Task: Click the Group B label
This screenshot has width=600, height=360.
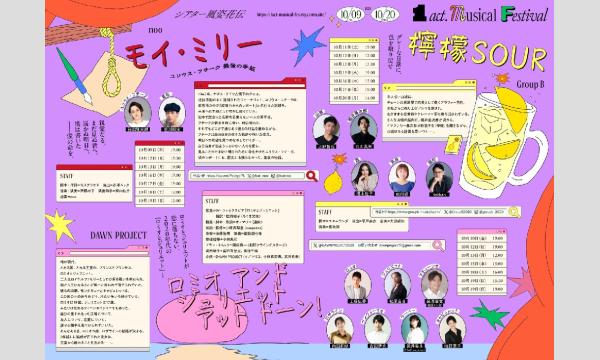Action: [x=530, y=84]
